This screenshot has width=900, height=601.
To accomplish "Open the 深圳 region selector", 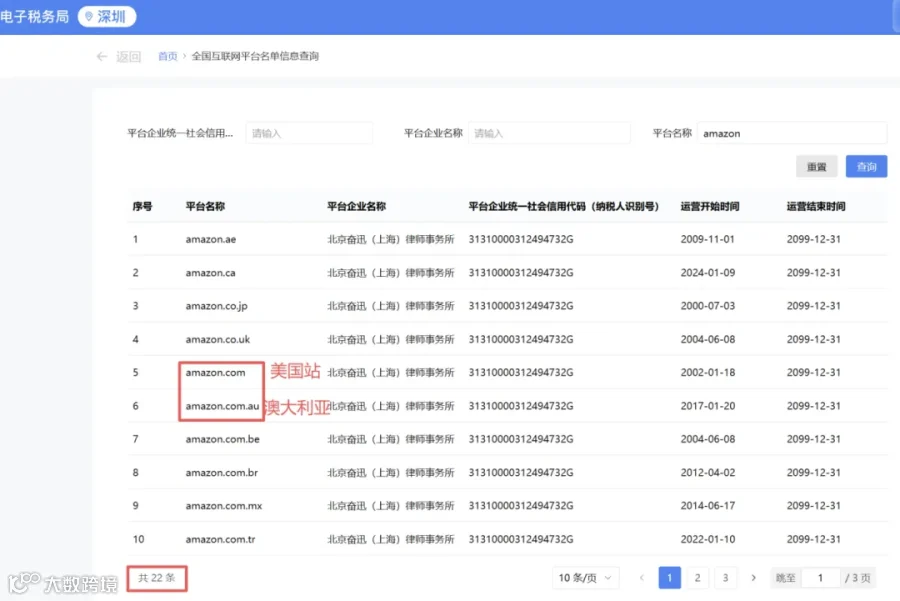I will 107,17.
